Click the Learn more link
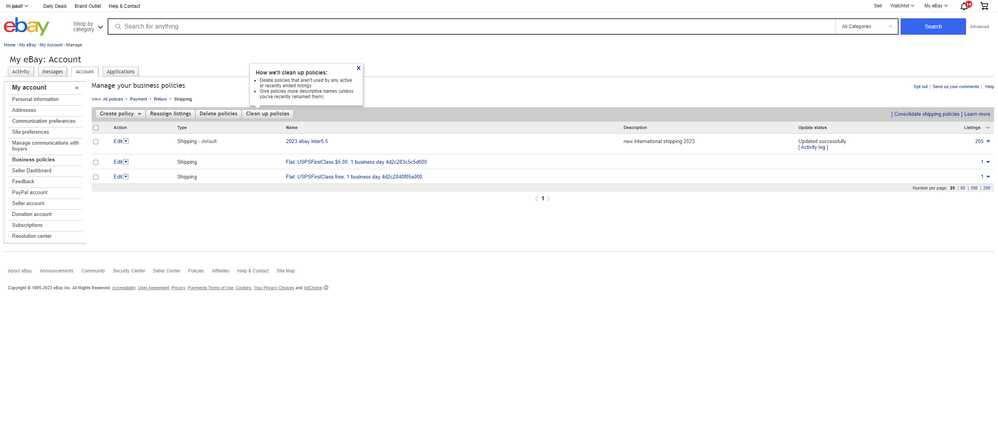 pos(977,114)
